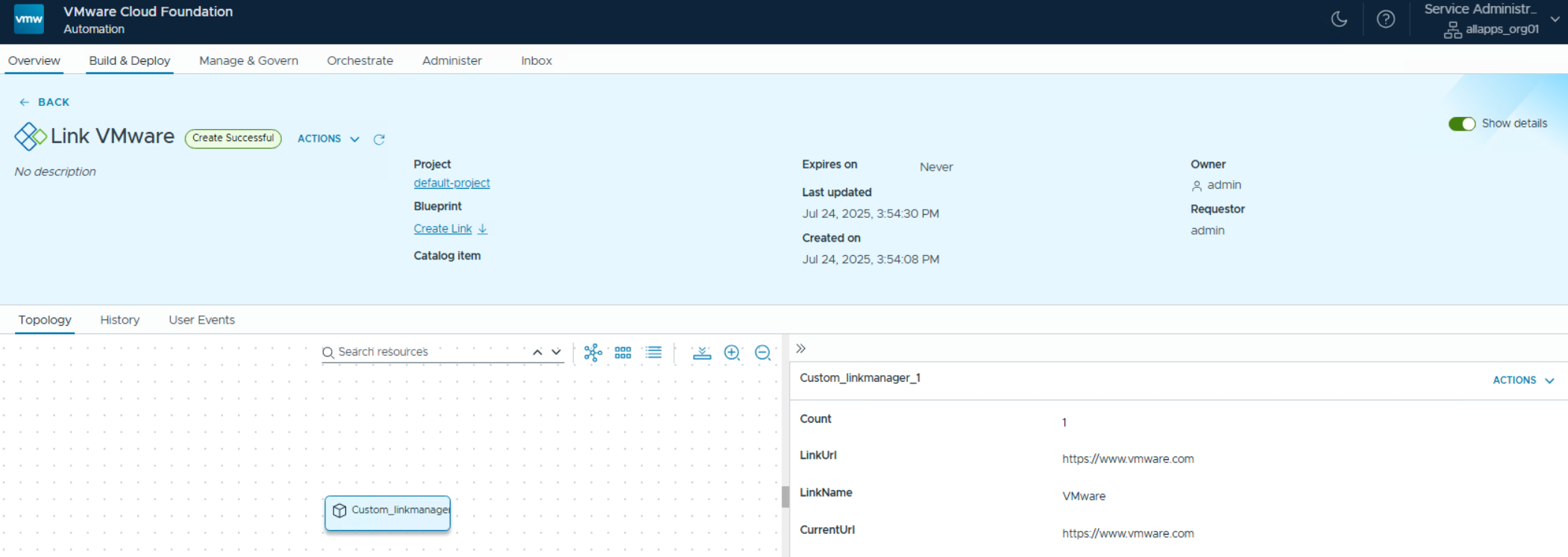
Task: Turn off the Show details toggle
Action: coord(1461,124)
